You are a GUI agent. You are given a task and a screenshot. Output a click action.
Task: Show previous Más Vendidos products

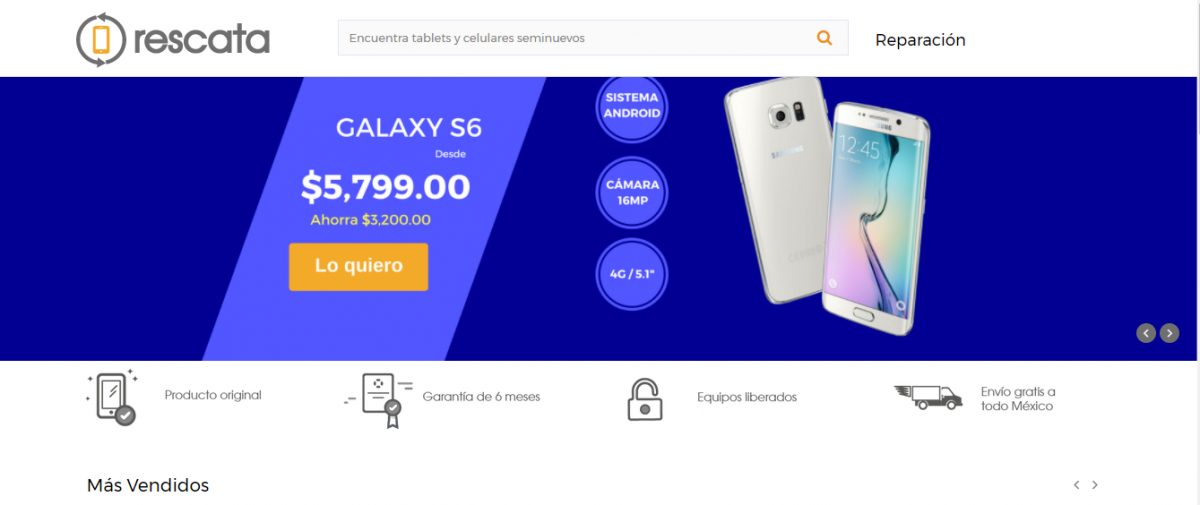(1076, 485)
